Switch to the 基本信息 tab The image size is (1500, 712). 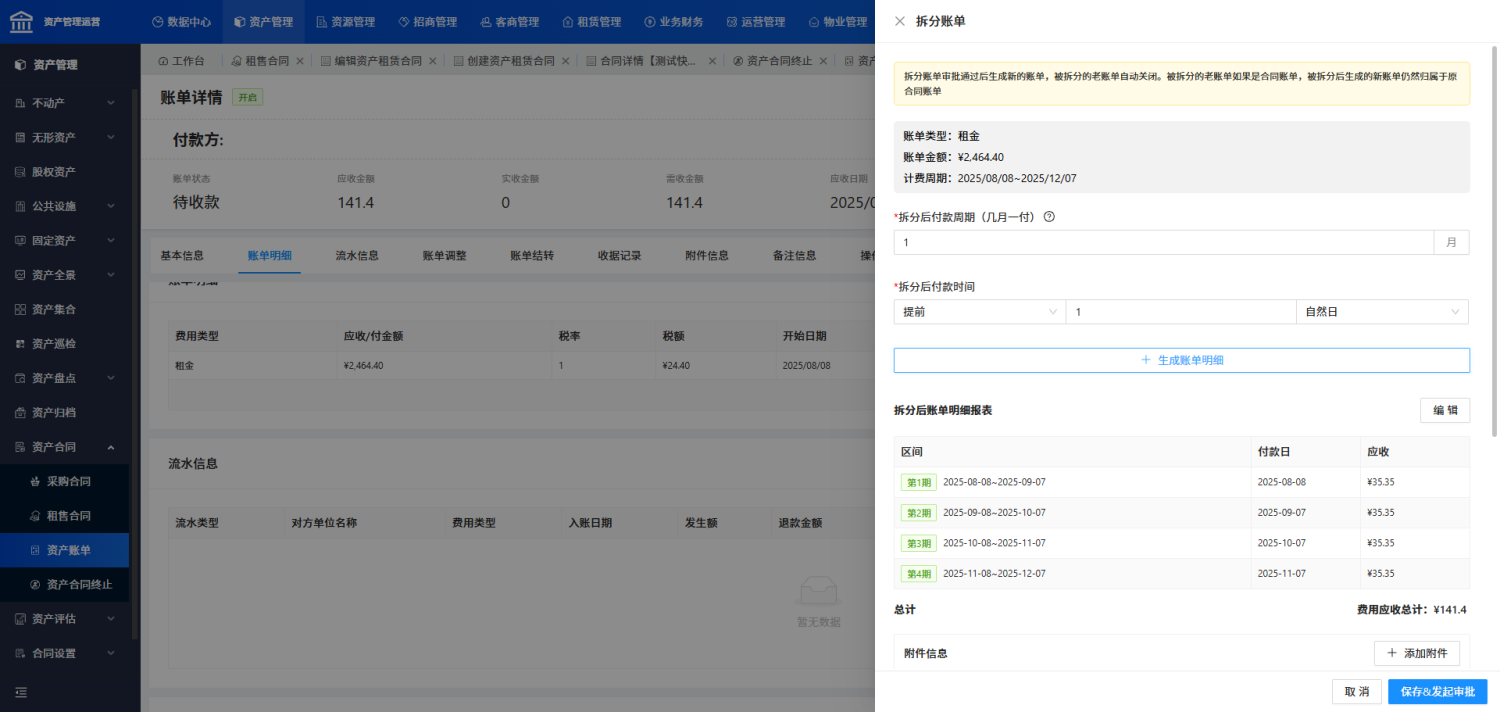coord(182,255)
